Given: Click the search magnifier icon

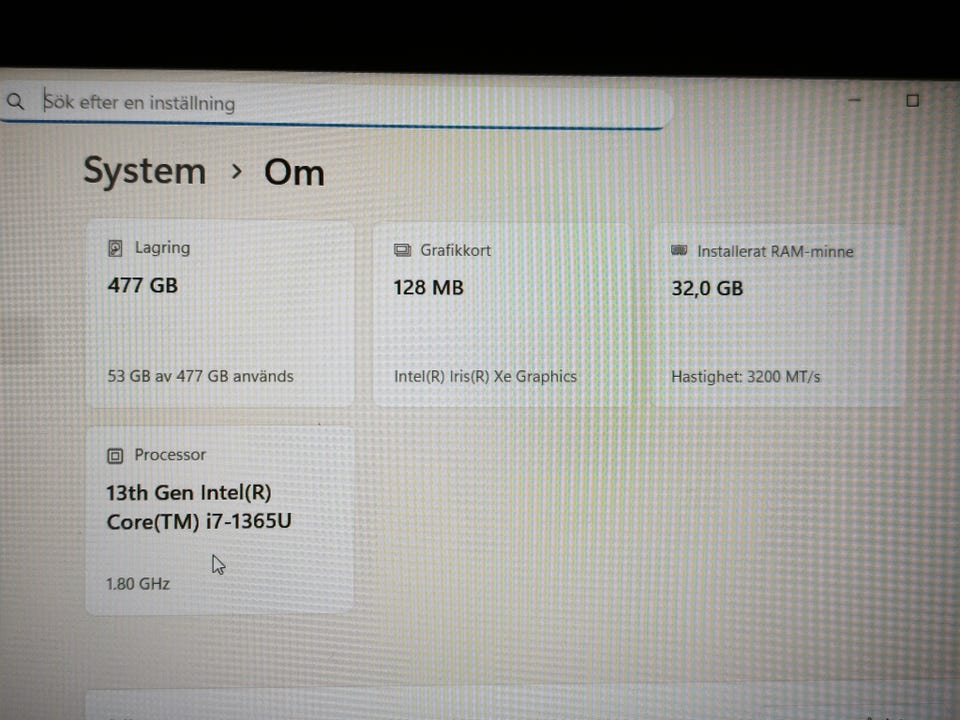Looking at the screenshot, I should tap(15, 101).
